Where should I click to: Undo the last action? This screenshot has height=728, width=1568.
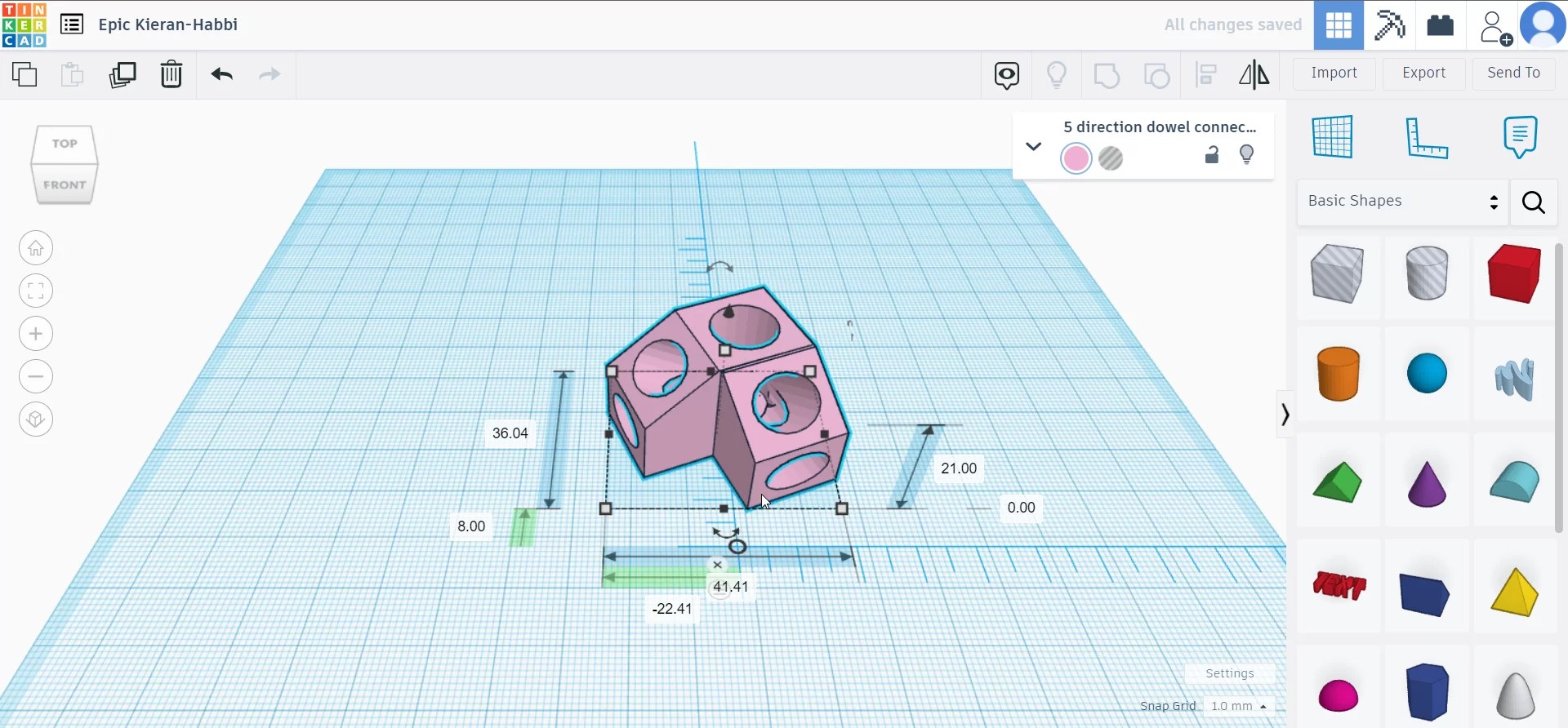pos(222,74)
